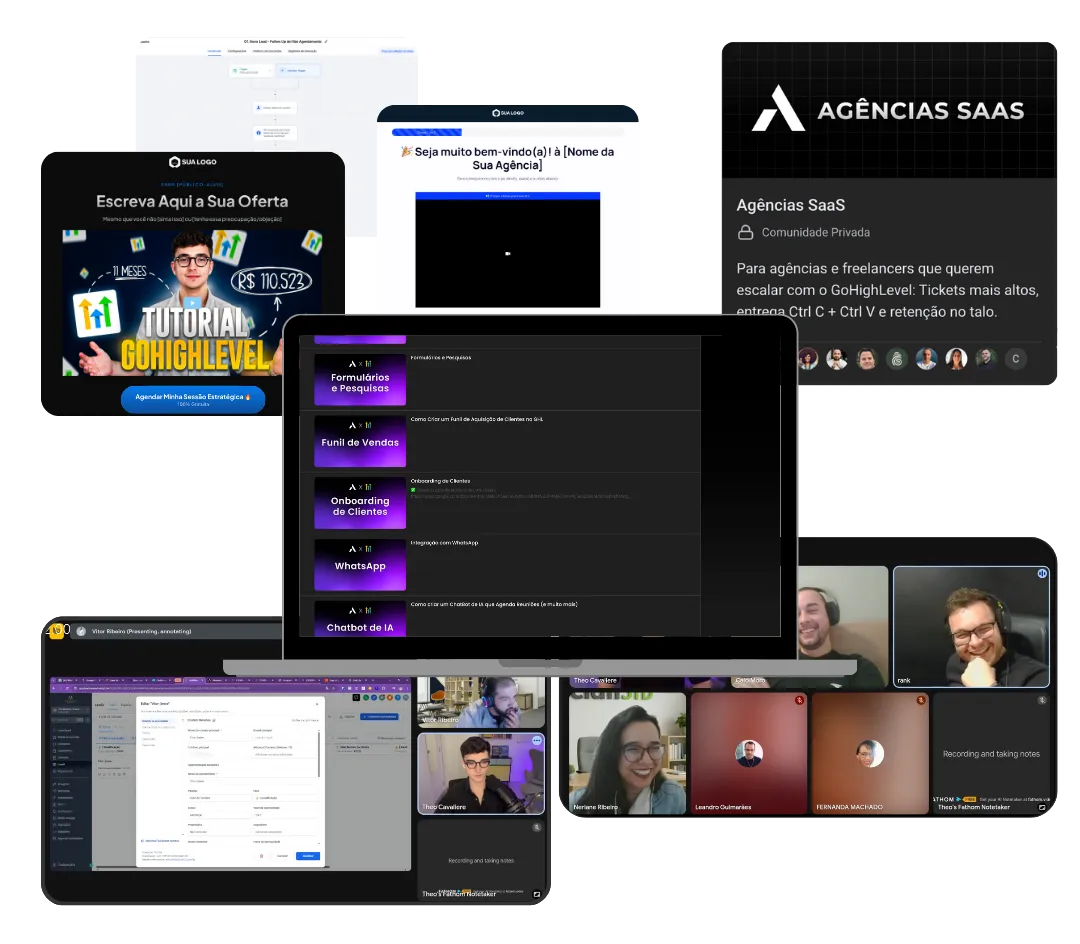The width and height of the screenshot is (1080, 944).
Task: Open the Funil de Vendas module thumbnail
Action: click(360, 441)
